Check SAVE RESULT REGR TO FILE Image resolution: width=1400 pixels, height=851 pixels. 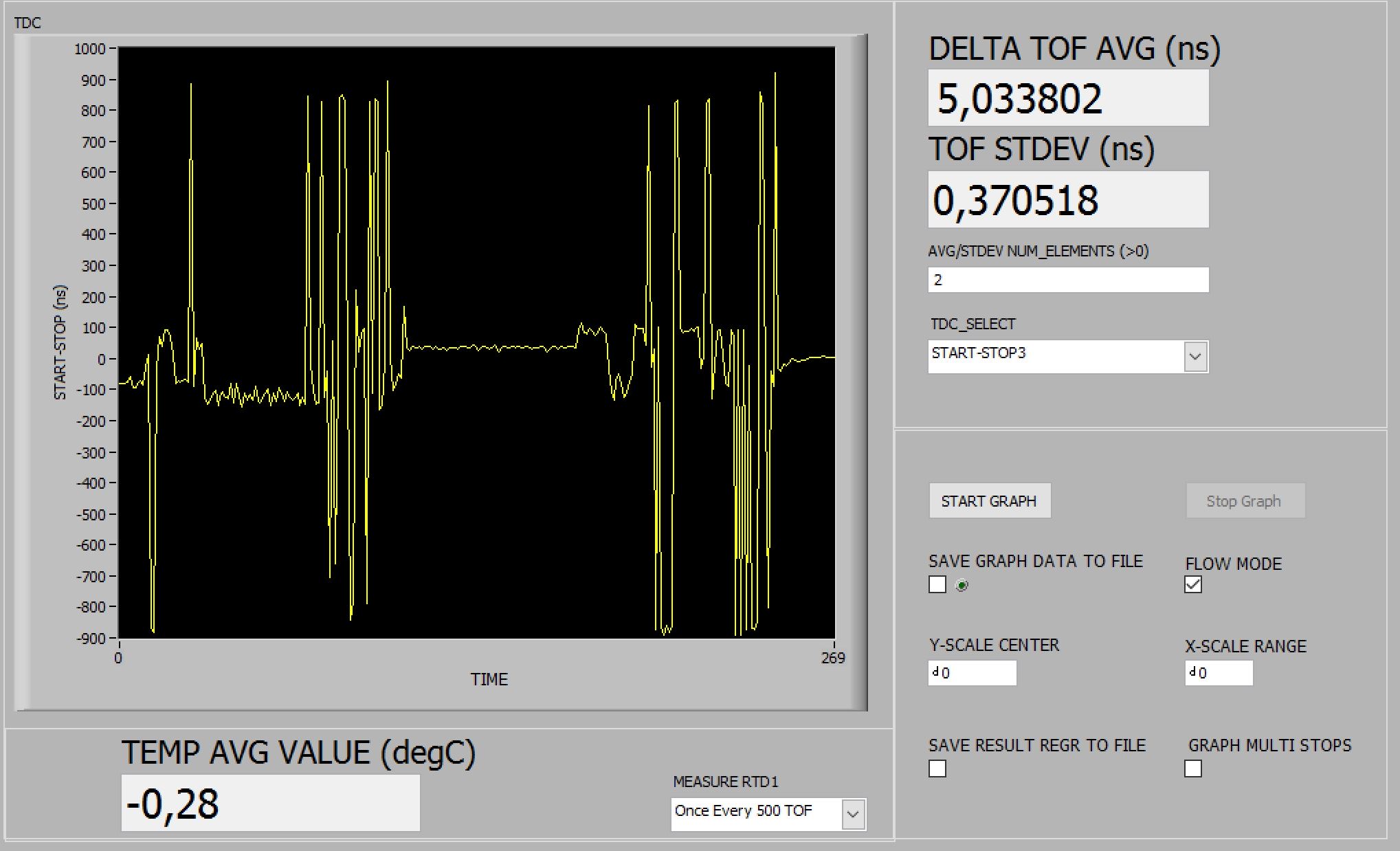(937, 769)
